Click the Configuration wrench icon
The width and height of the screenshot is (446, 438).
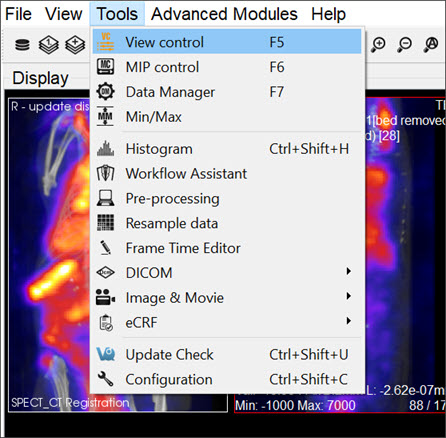tap(105, 379)
